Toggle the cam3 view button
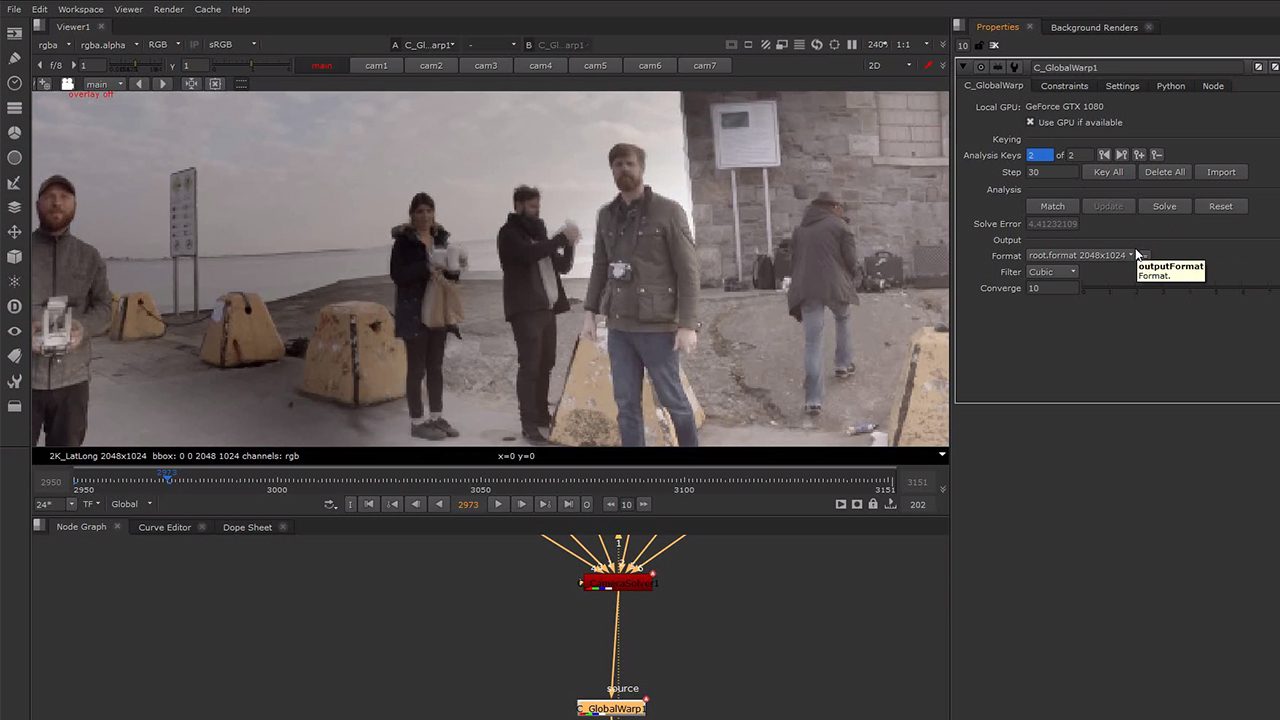The height and width of the screenshot is (720, 1280). (486, 66)
